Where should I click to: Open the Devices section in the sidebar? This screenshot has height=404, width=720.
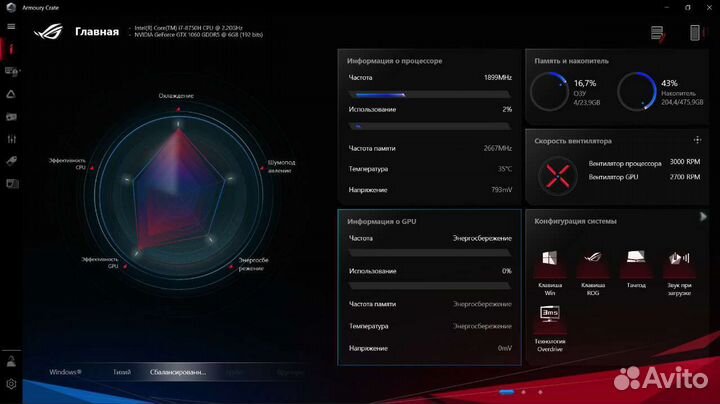[x=12, y=71]
